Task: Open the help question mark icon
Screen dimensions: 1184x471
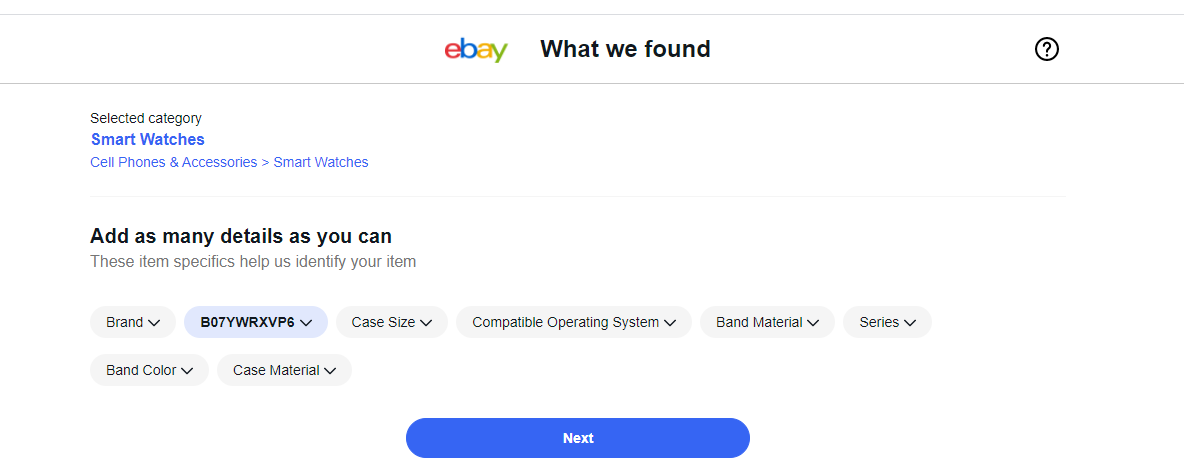Action: pos(1046,49)
